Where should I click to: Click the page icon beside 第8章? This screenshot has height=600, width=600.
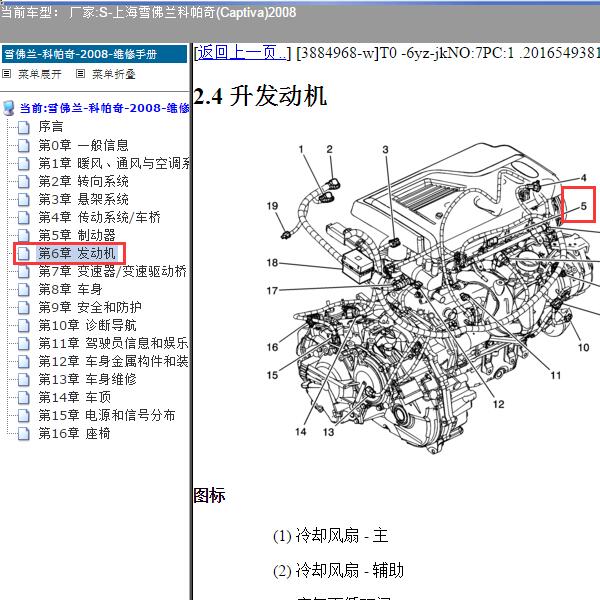tap(24, 289)
